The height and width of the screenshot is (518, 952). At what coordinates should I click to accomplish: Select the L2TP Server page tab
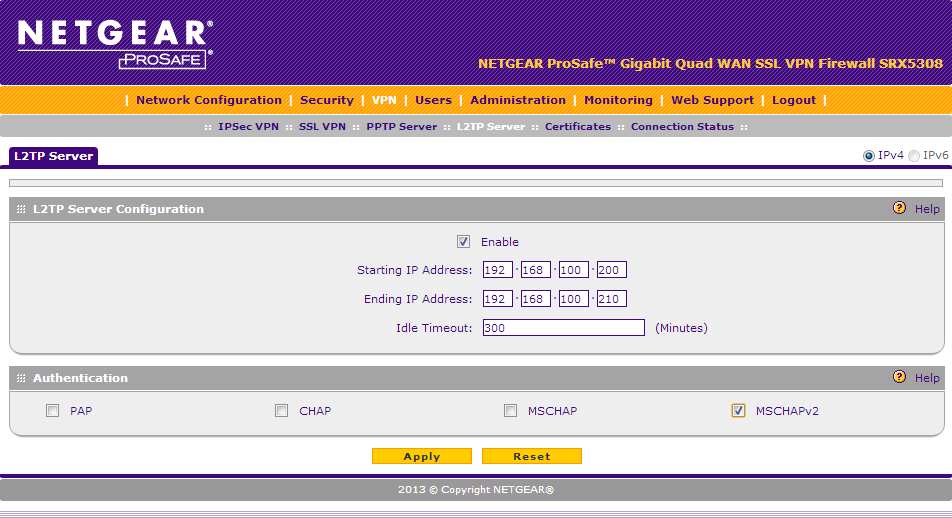click(x=53, y=156)
